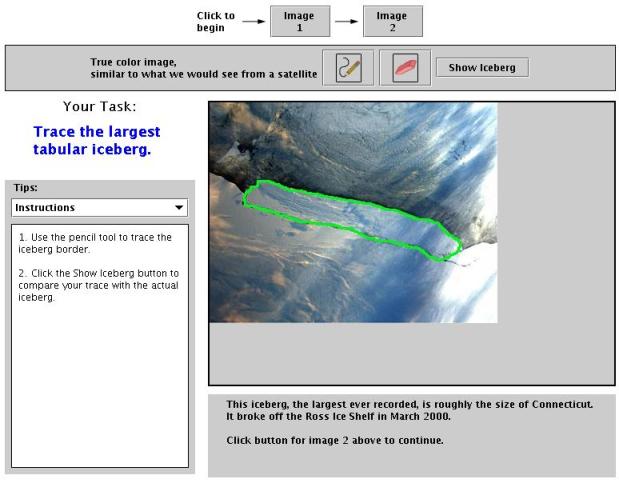This screenshot has width=619, height=483.
Task: Click the Tips dropdown arrow
Action: coord(178,208)
